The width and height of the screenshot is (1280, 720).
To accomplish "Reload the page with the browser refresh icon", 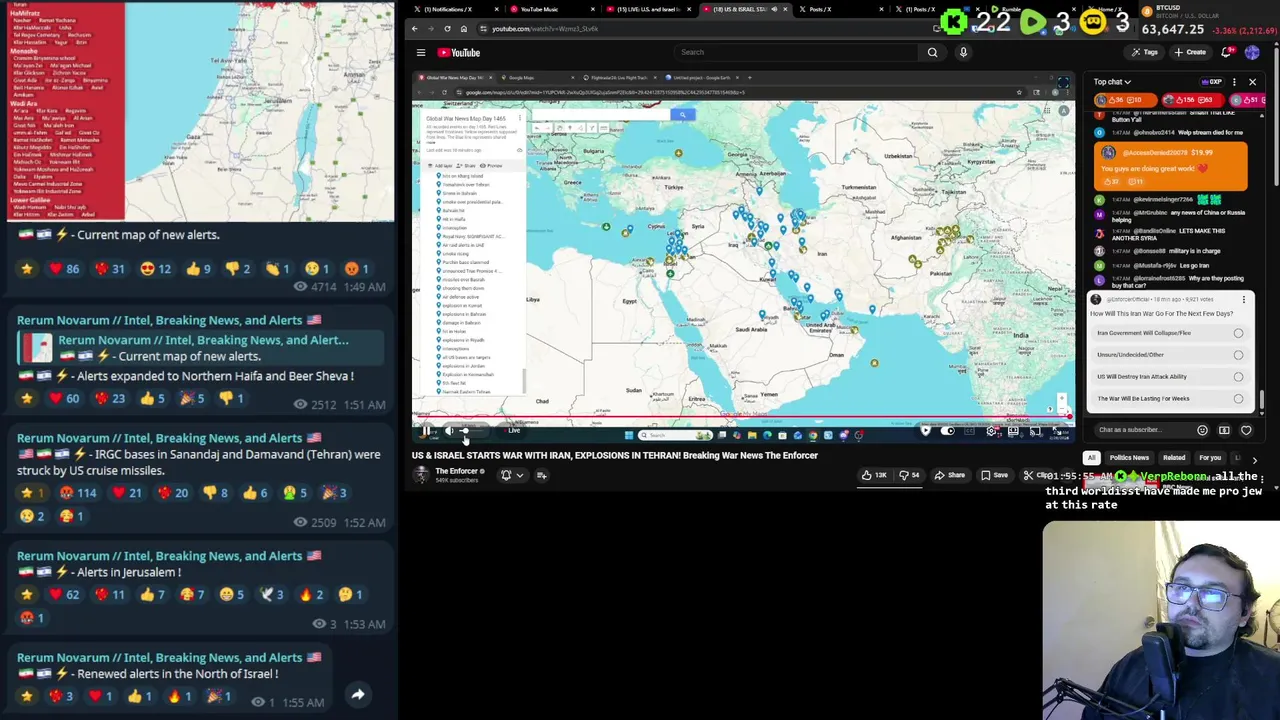I will (447, 28).
